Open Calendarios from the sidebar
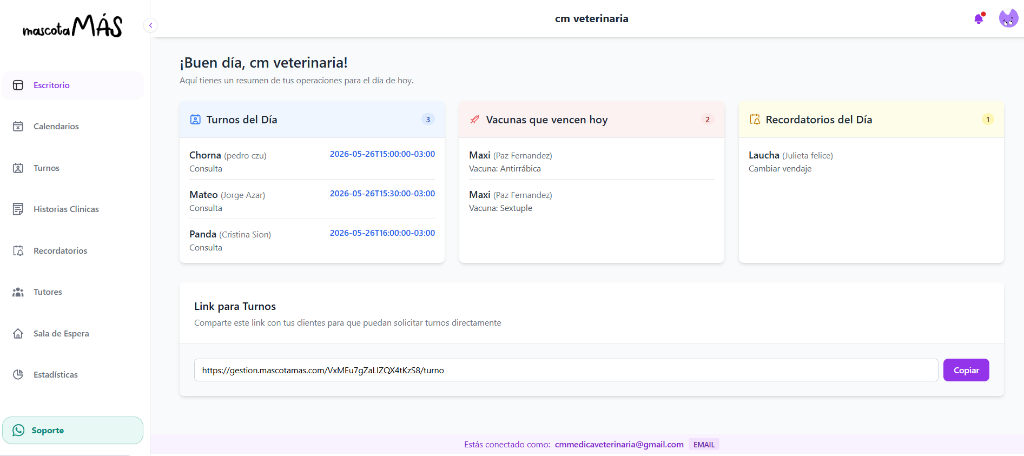1024x456 pixels. [72, 126]
